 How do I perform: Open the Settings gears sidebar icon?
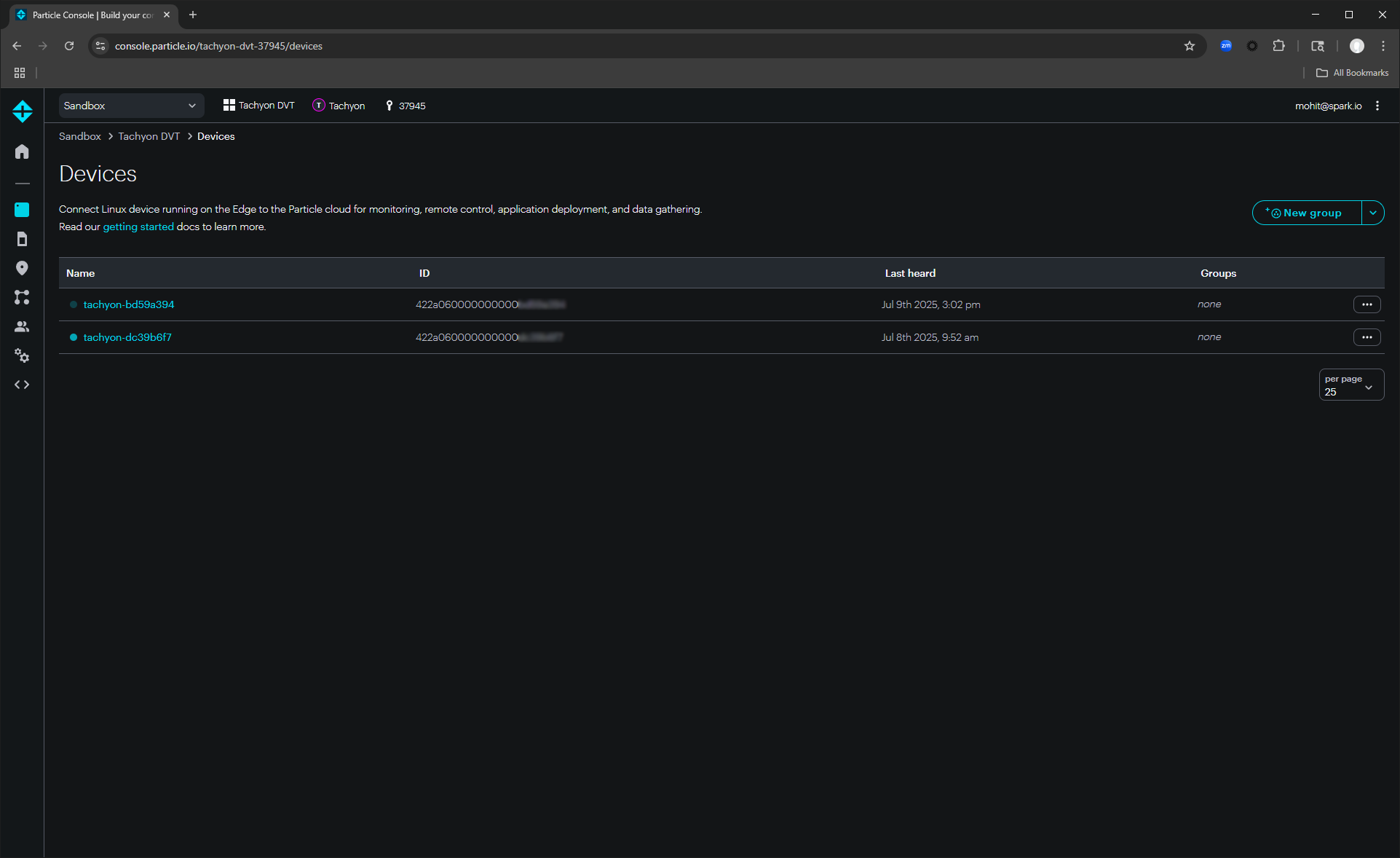[x=22, y=355]
